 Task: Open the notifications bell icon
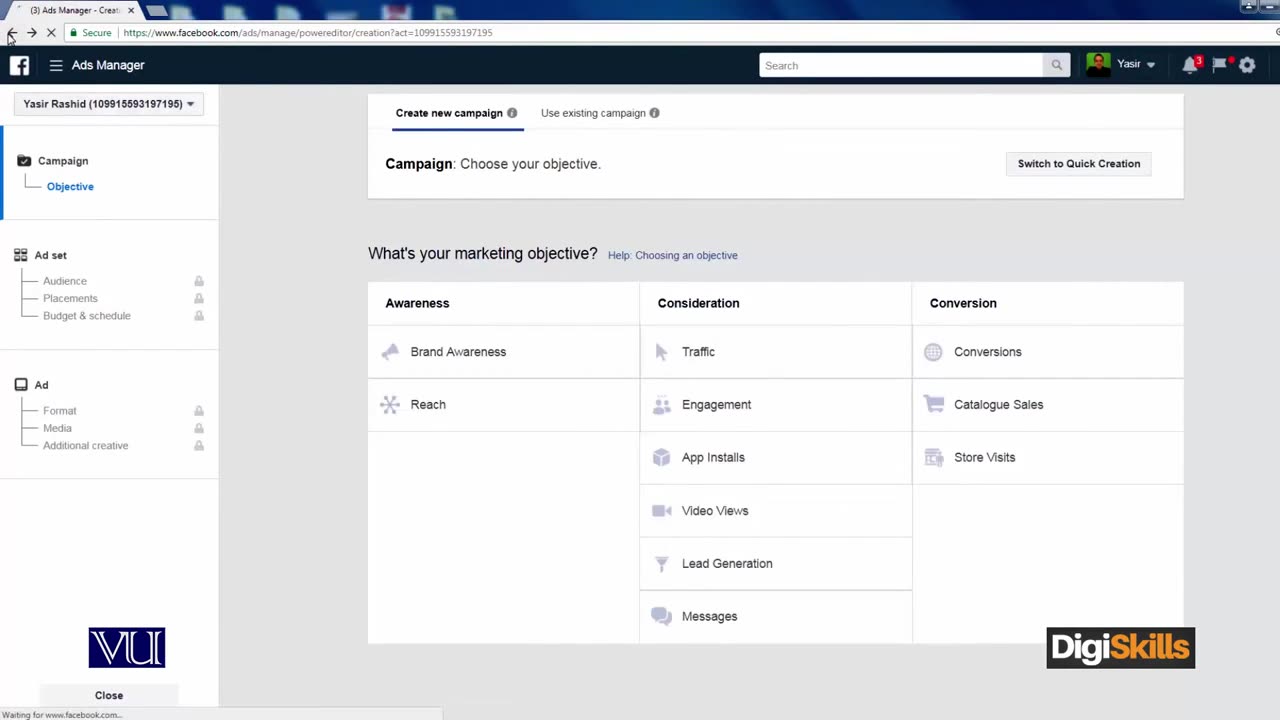pos(1189,65)
